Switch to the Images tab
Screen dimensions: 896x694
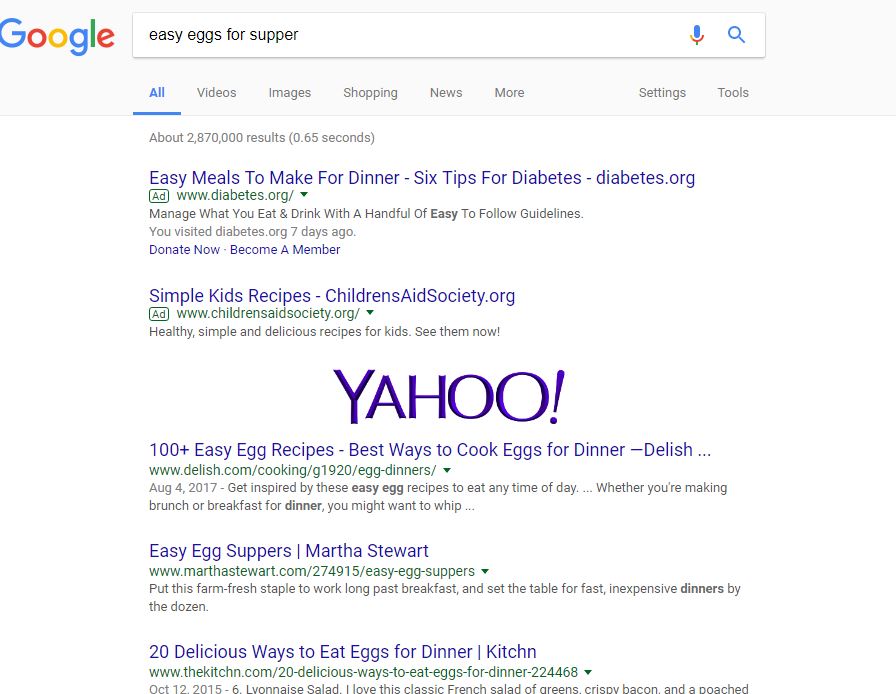290,93
